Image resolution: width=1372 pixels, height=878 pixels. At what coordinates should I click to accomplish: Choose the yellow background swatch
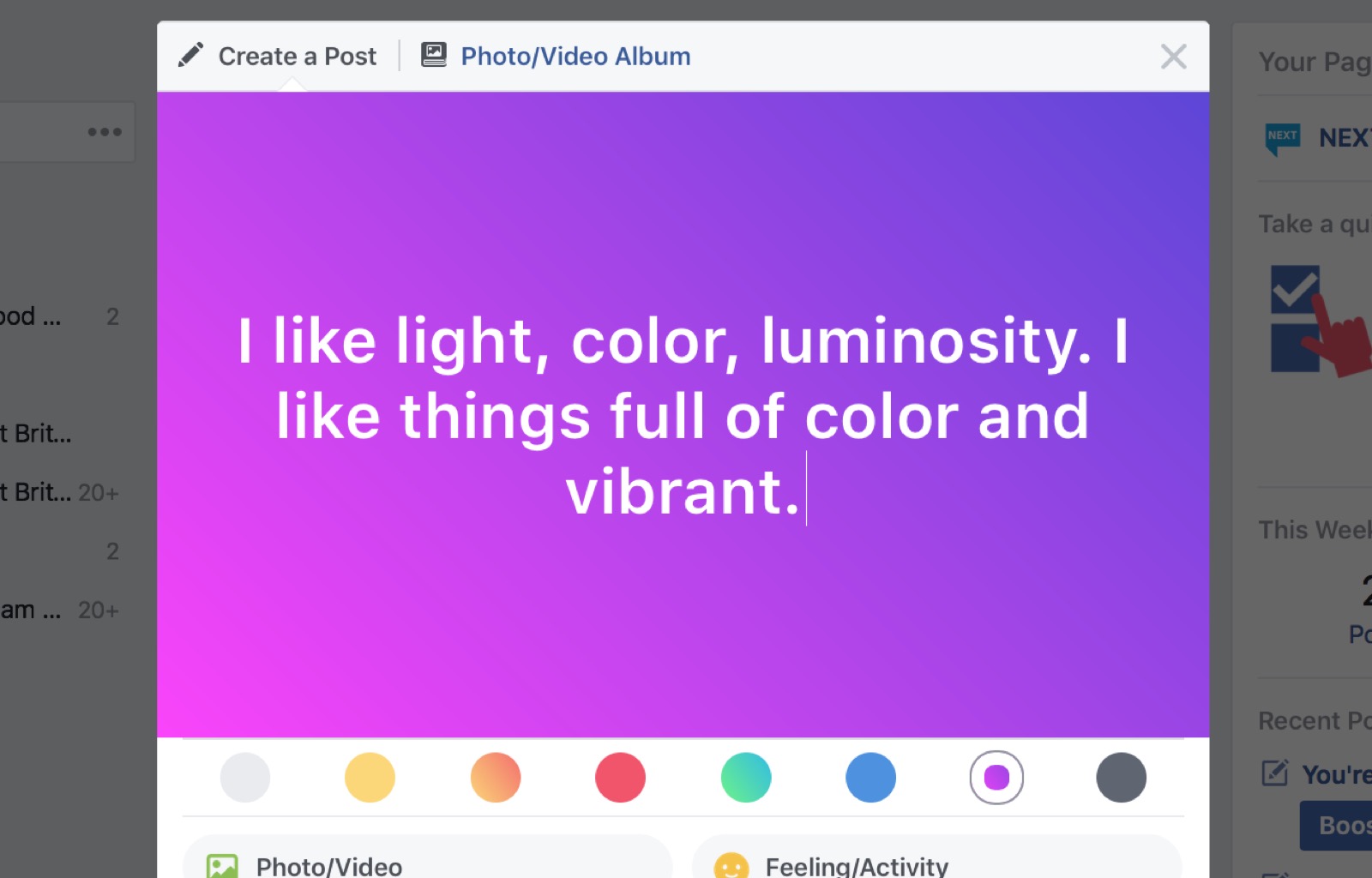370,778
